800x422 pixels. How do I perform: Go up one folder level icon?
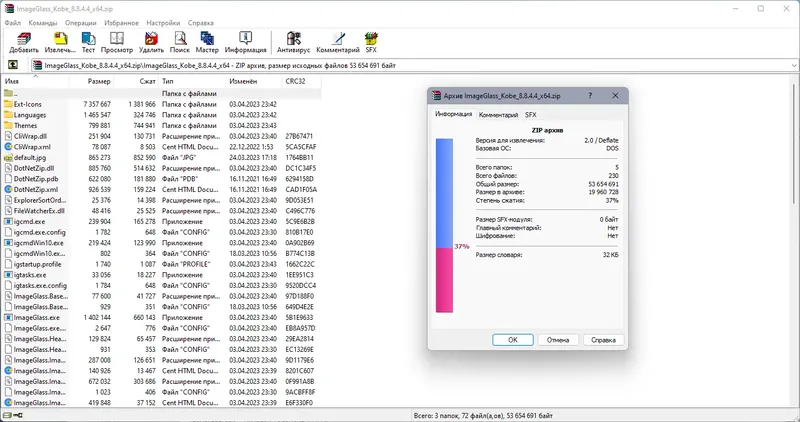(x=13, y=65)
